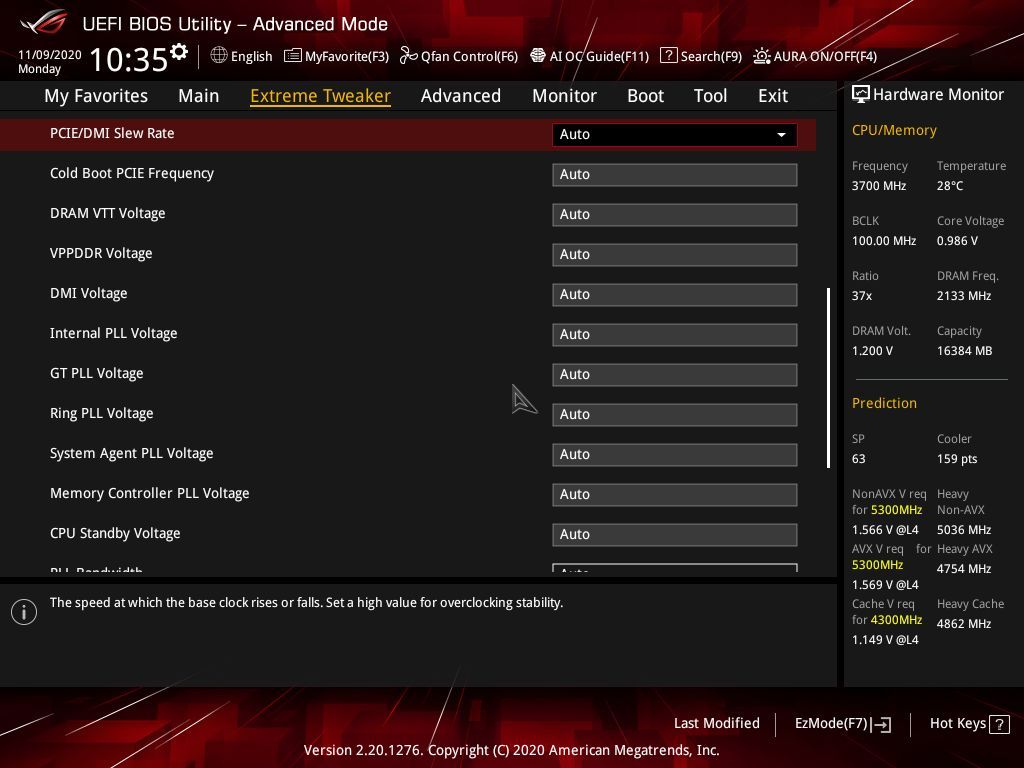1024x768 pixels.
Task: Click the EzMode exit arrow icon
Action: tap(881, 724)
